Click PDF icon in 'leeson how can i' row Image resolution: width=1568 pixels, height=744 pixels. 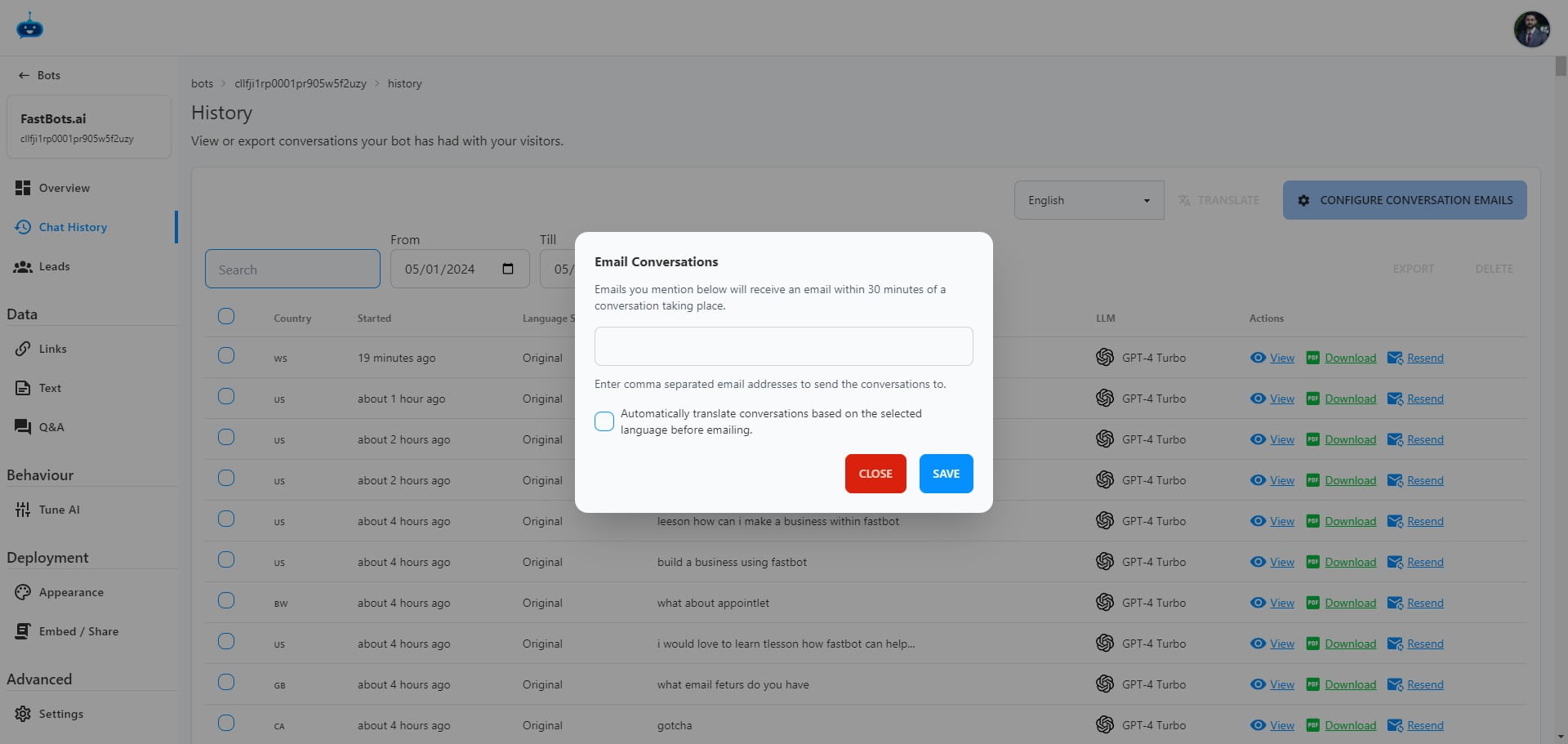pos(1312,521)
